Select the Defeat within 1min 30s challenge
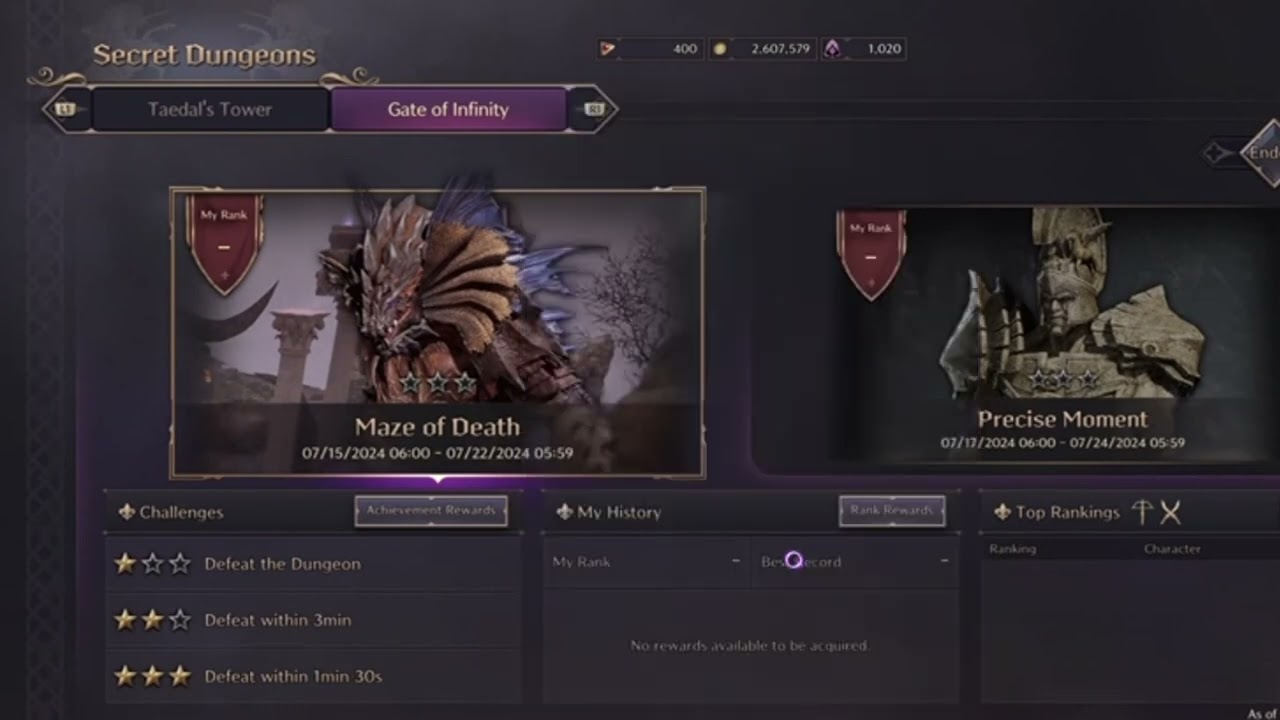This screenshot has height=720, width=1280. 313,676
